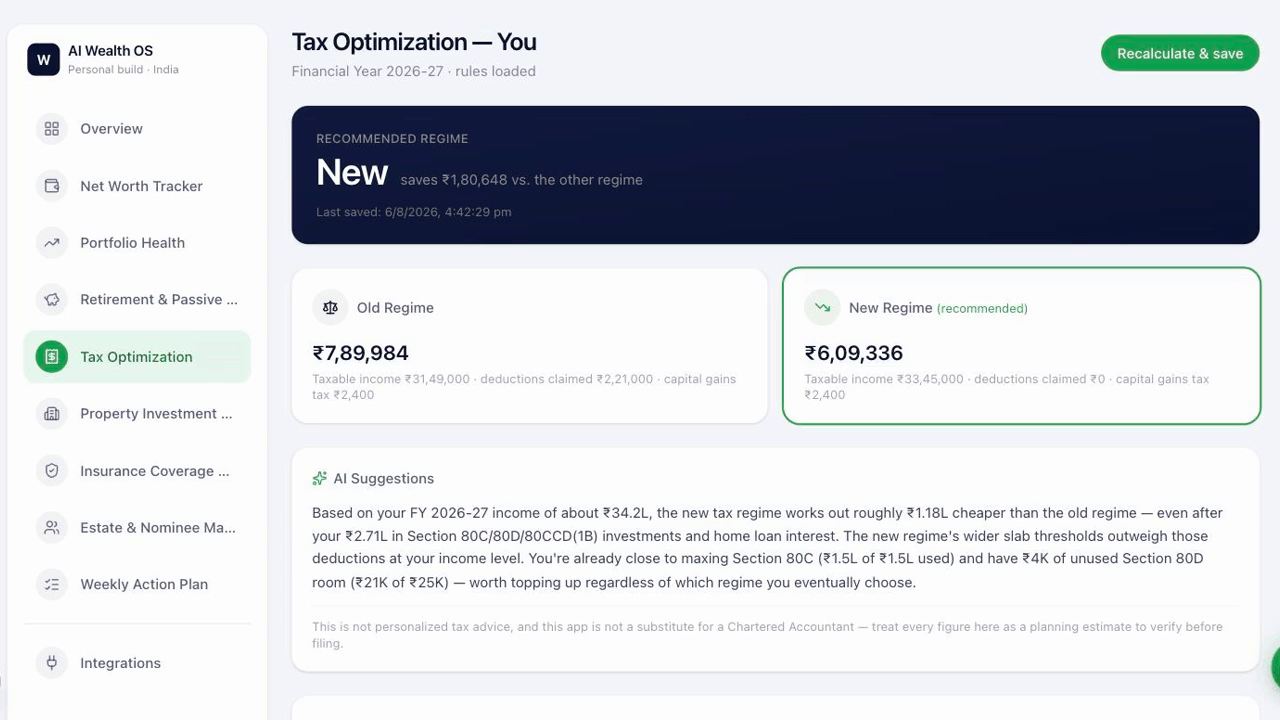Screen dimensions: 1280x720
Task: Open the Overview page
Action: click(x=137, y=129)
